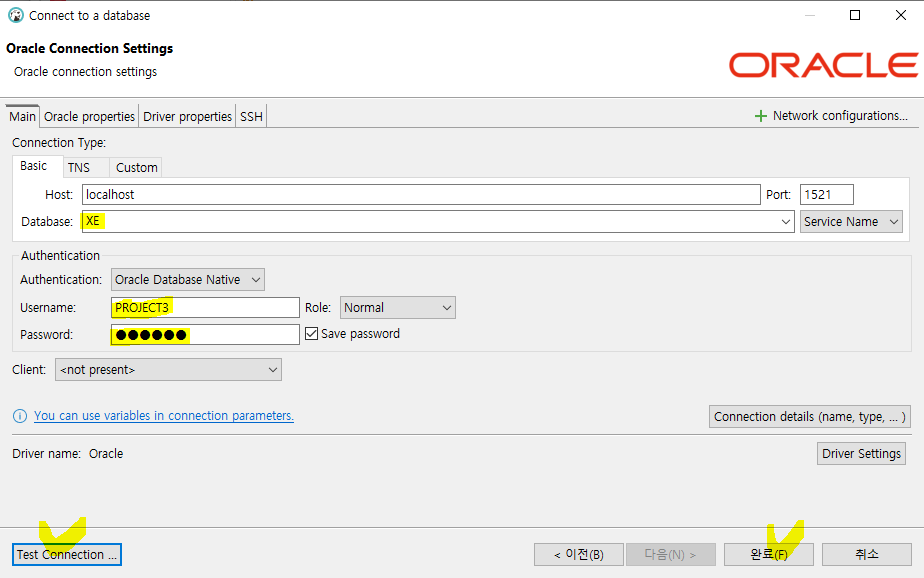Select the Custom connection type tab
This screenshot has width=924, height=578.
(137, 168)
